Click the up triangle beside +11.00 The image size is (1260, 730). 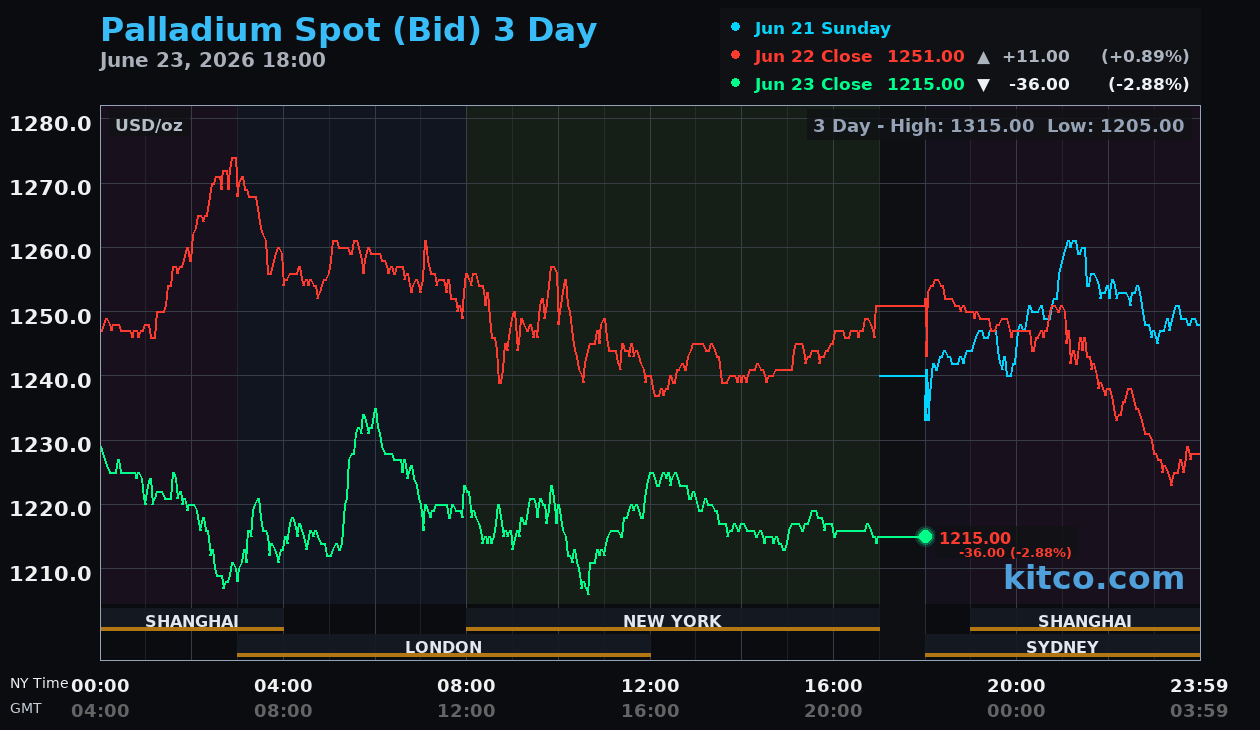983,56
